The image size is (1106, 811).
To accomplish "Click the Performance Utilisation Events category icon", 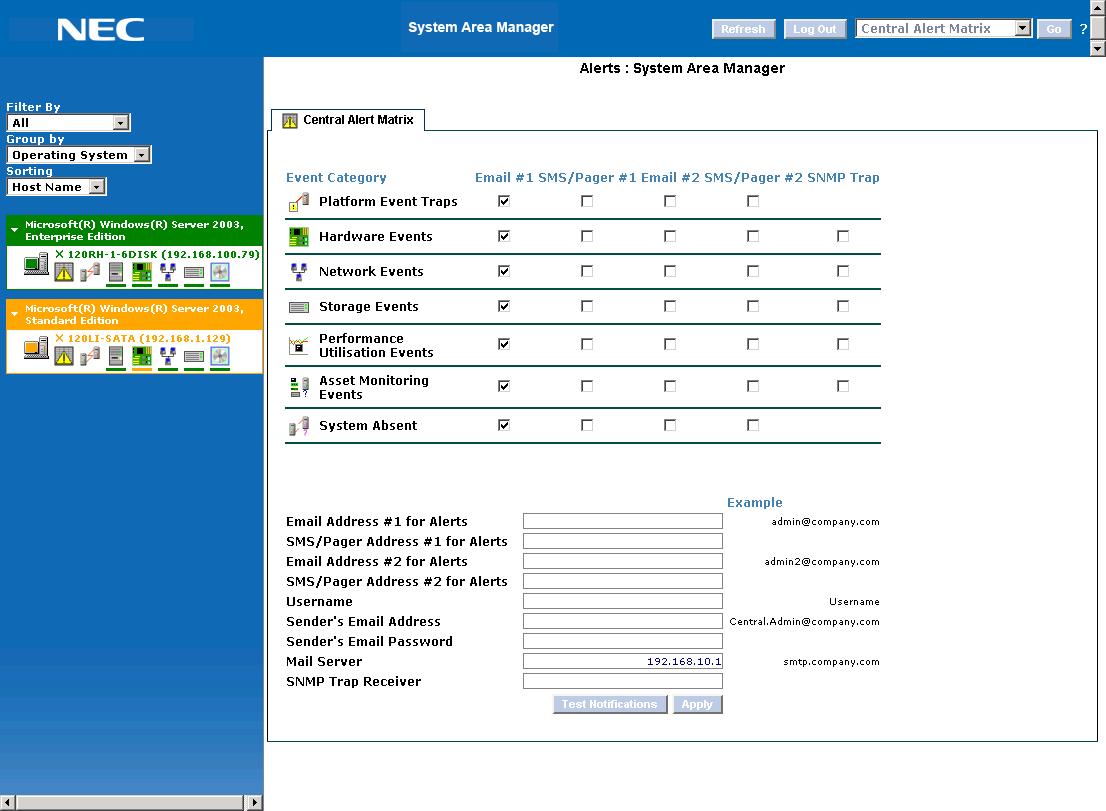I will click(299, 346).
